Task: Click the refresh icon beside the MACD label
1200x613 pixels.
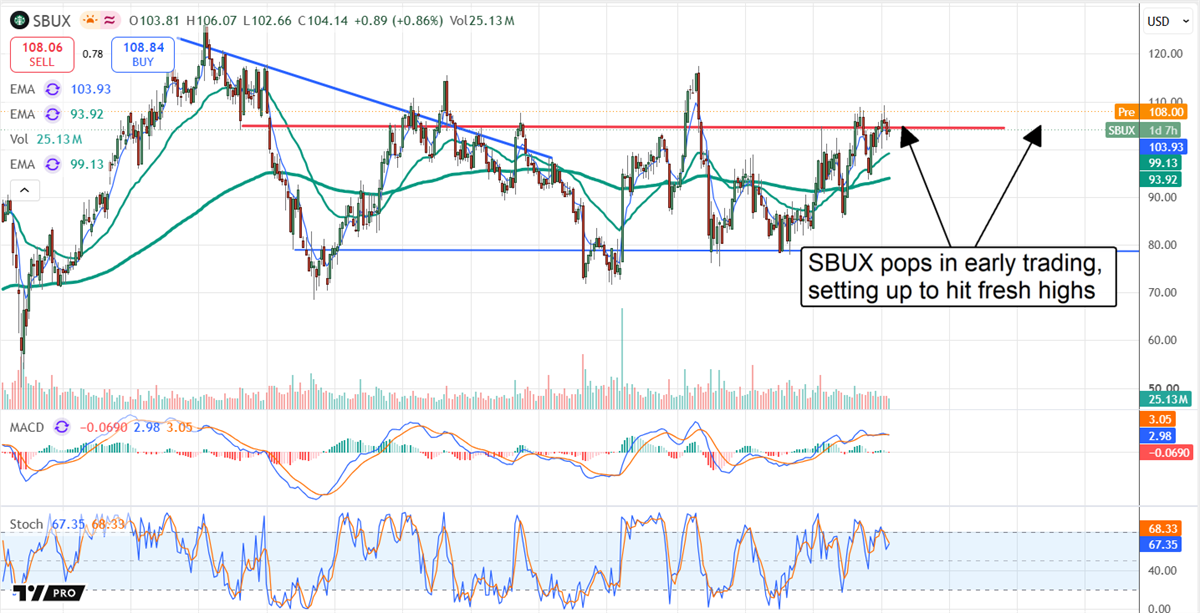Action: tap(63, 427)
